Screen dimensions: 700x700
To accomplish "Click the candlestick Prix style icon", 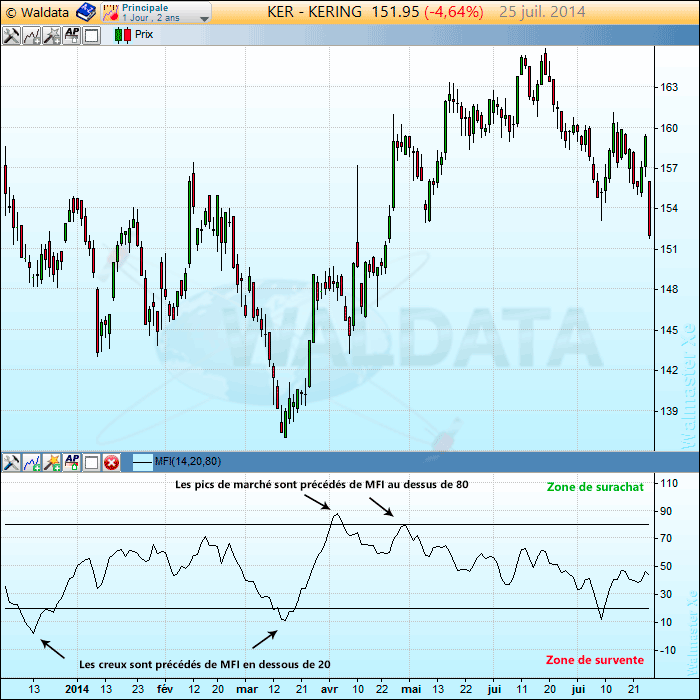I will click(123, 35).
